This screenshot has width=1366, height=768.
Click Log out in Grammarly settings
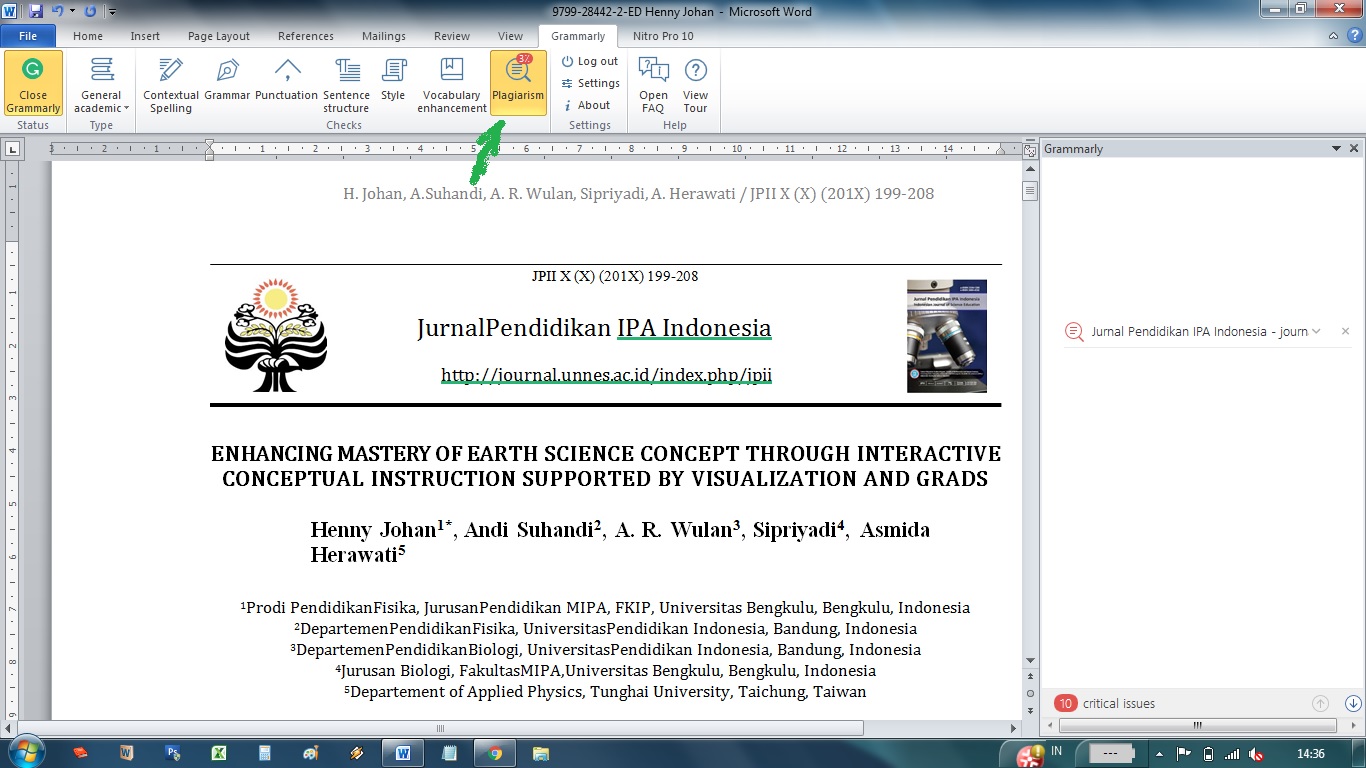590,61
